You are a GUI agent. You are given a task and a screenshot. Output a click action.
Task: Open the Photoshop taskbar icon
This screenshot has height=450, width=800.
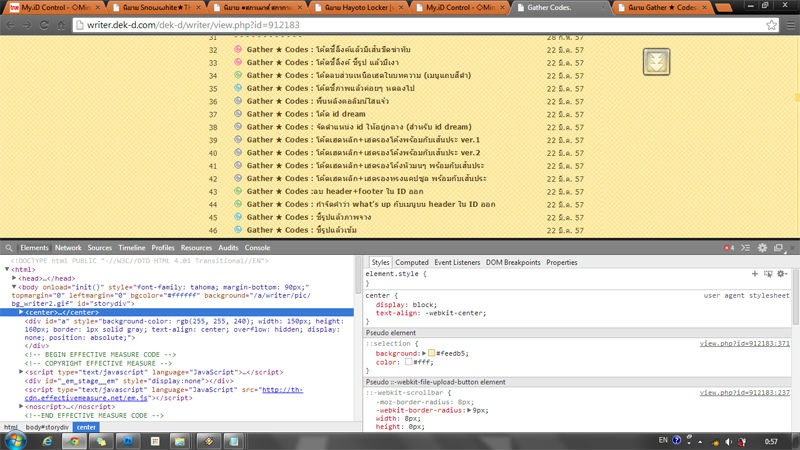click(x=128, y=441)
